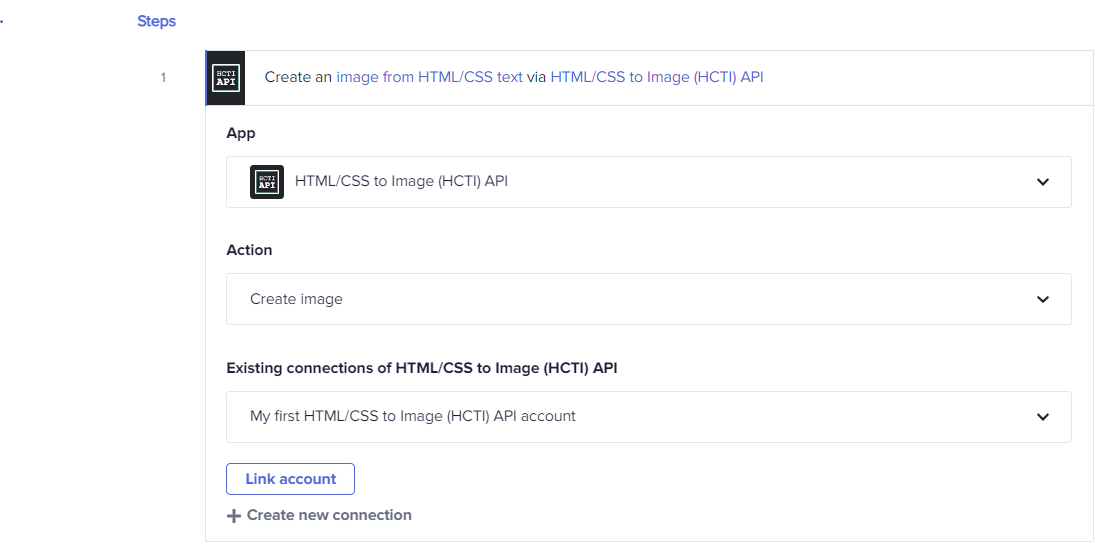1117x553 pixels.
Task: Select step number 1
Action: (x=163, y=78)
